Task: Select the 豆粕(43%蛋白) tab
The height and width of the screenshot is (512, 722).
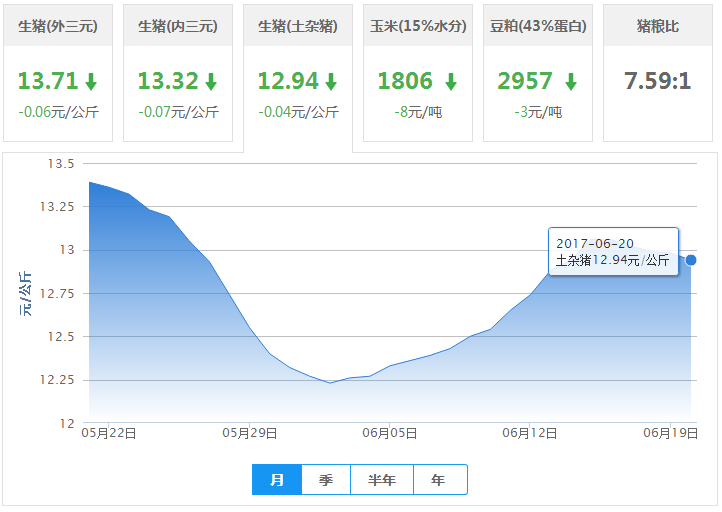Action: pos(538,26)
